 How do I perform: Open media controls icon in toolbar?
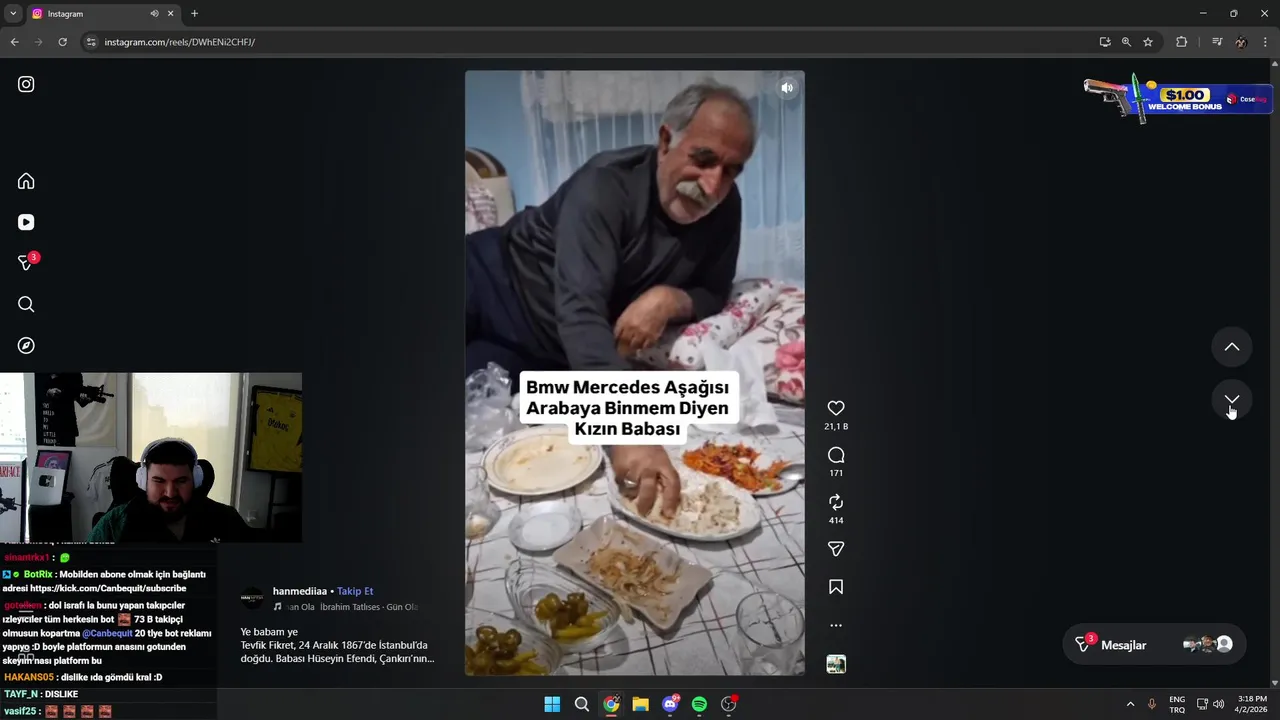(x=1216, y=42)
